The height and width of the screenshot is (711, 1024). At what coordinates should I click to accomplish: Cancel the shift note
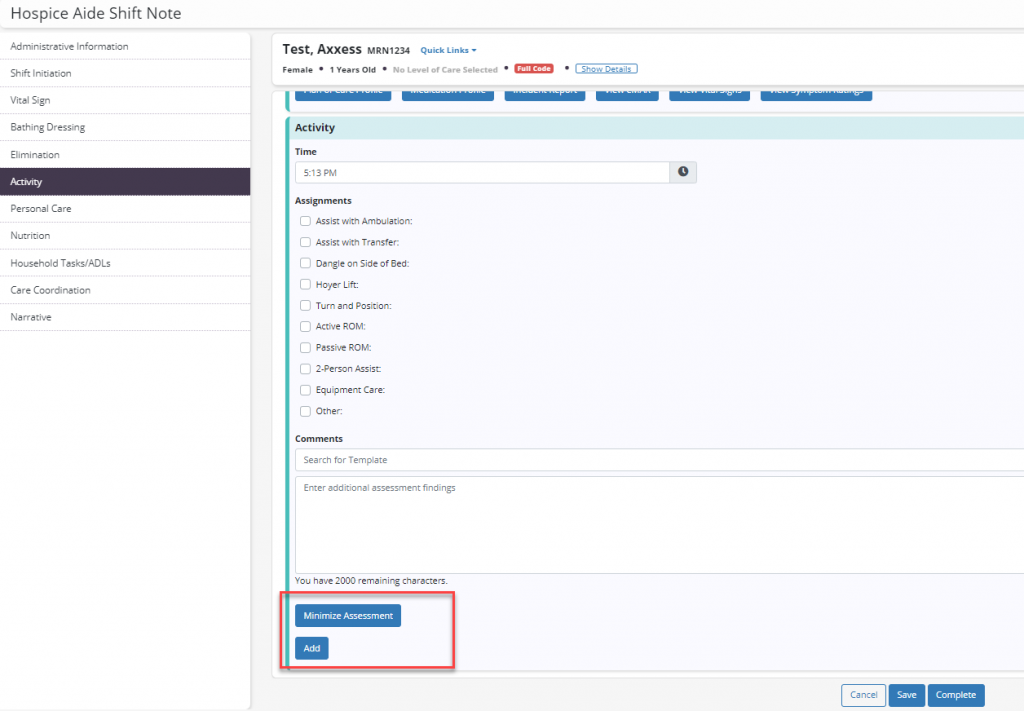(863, 695)
